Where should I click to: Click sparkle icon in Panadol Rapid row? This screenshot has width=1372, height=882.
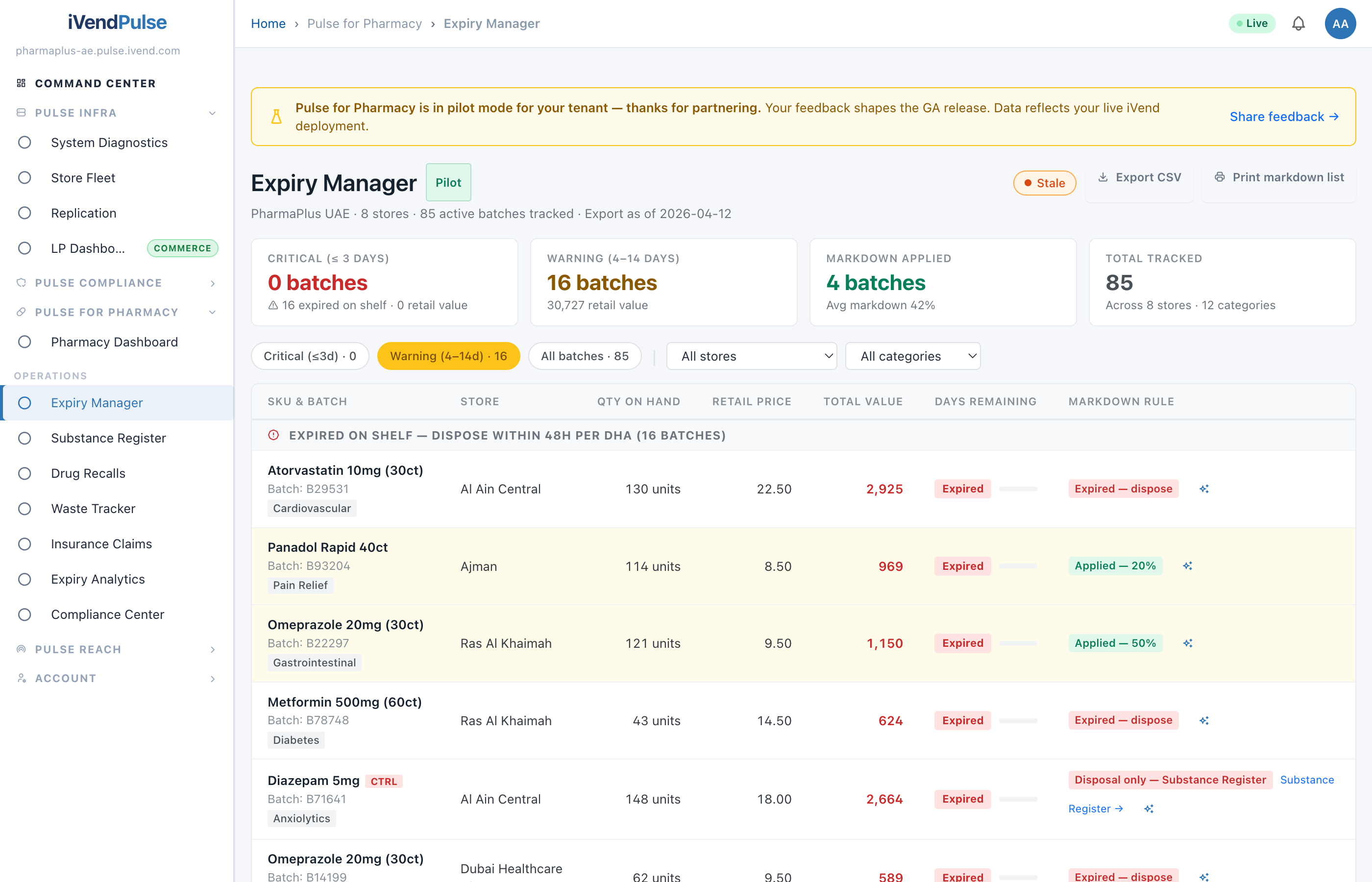(x=1188, y=566)
